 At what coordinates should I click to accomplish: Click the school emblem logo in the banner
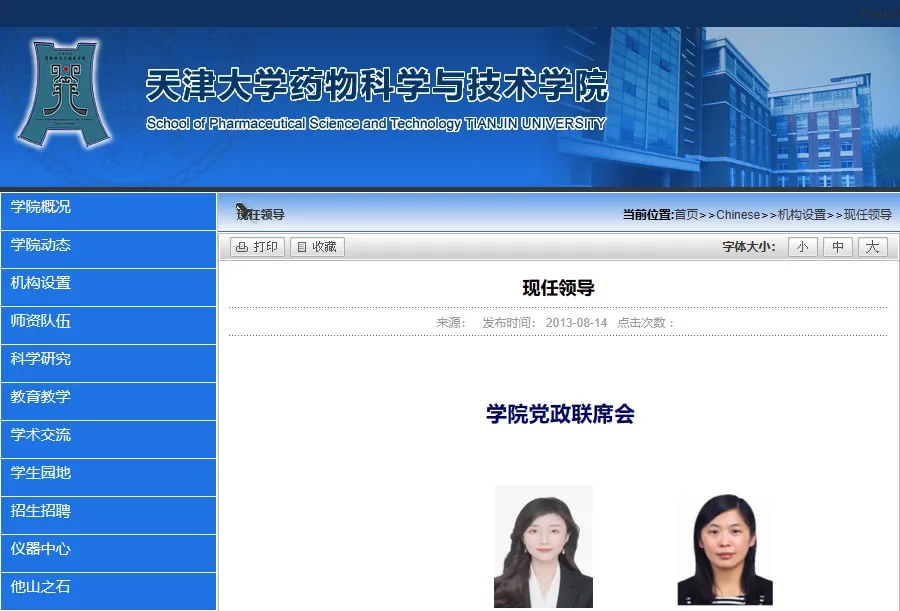point(64,93)
